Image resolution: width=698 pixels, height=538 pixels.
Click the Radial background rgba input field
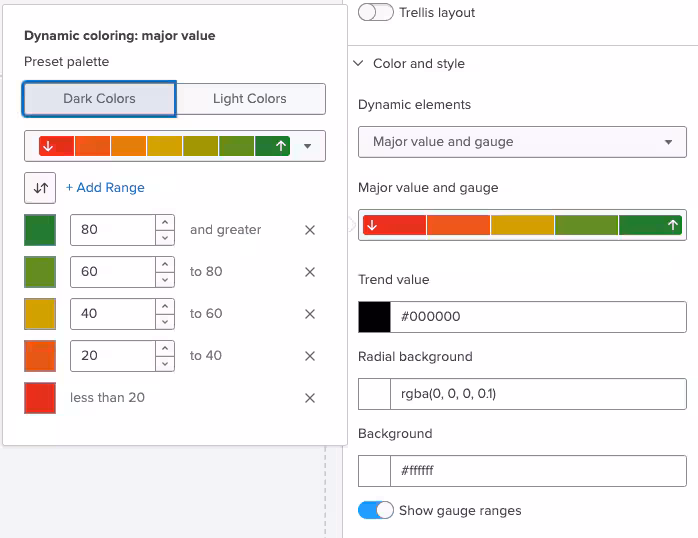pyautogui.click(x=537, y=394)
